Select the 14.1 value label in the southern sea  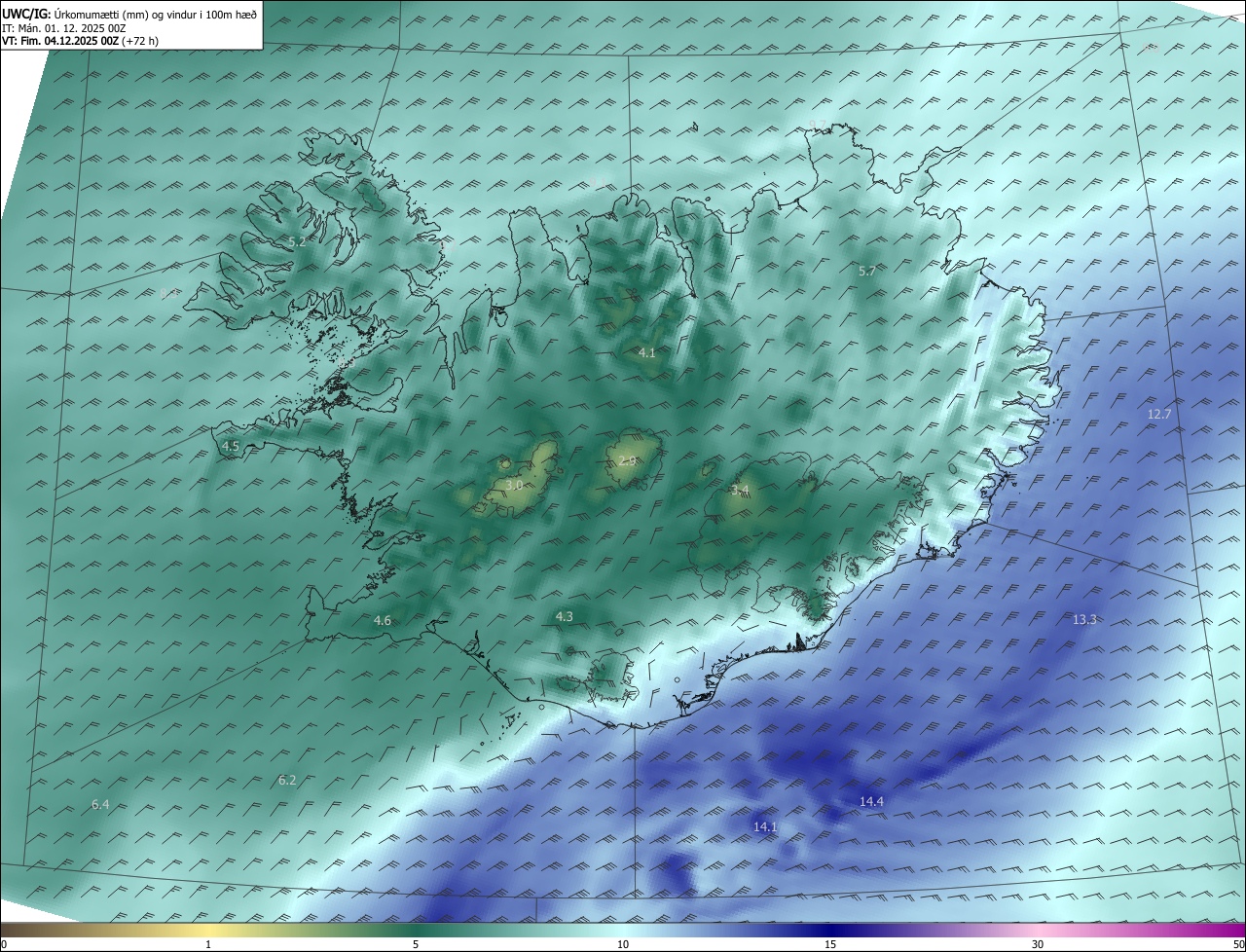coord(765,826)
